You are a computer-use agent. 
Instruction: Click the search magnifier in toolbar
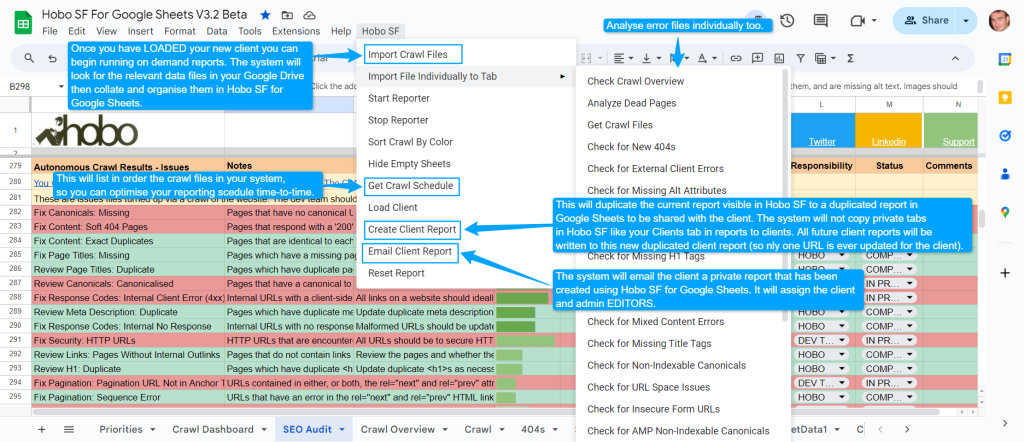click(29, 58)
